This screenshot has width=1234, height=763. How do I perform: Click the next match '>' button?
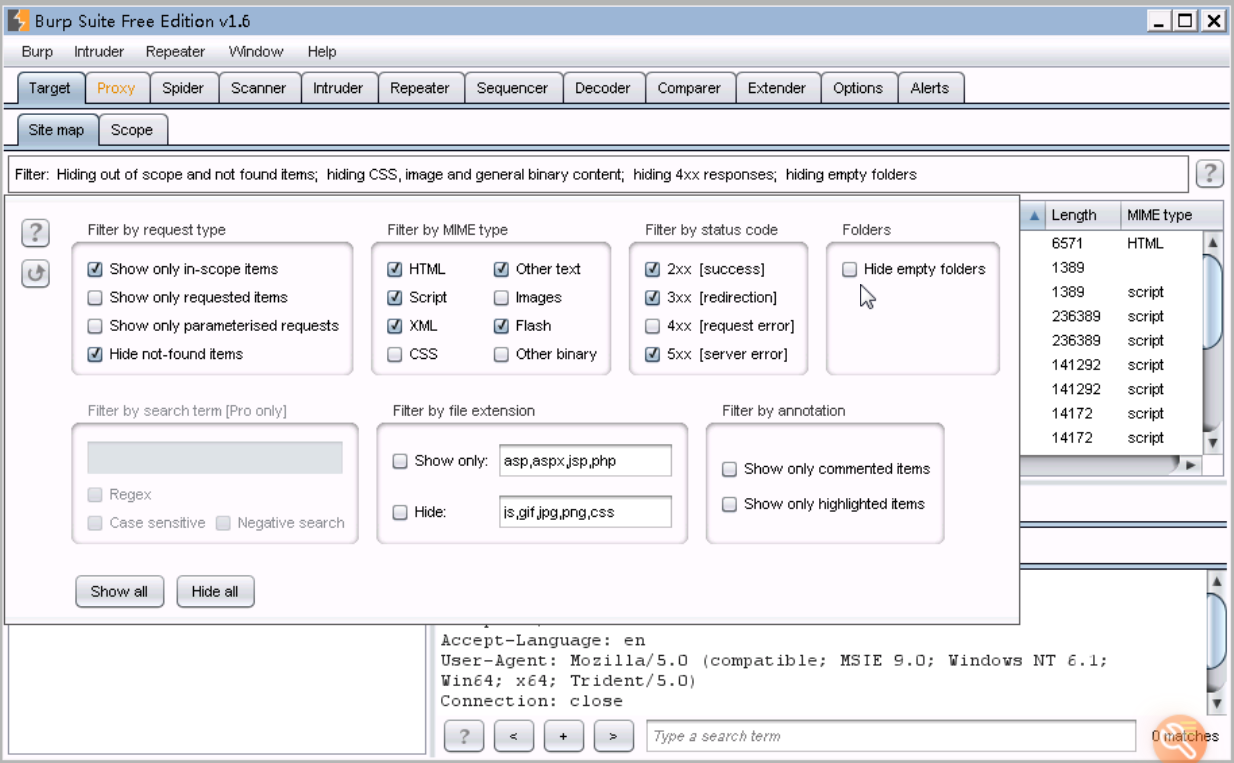pos(614,736)
